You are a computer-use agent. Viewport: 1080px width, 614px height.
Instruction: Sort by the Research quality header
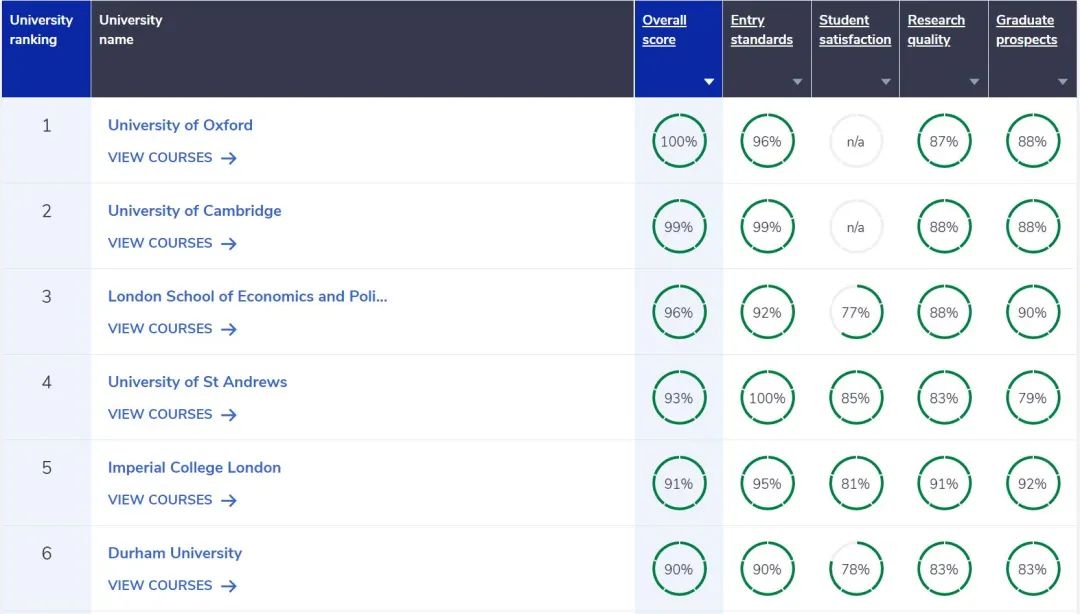click(x=936, y=30)
